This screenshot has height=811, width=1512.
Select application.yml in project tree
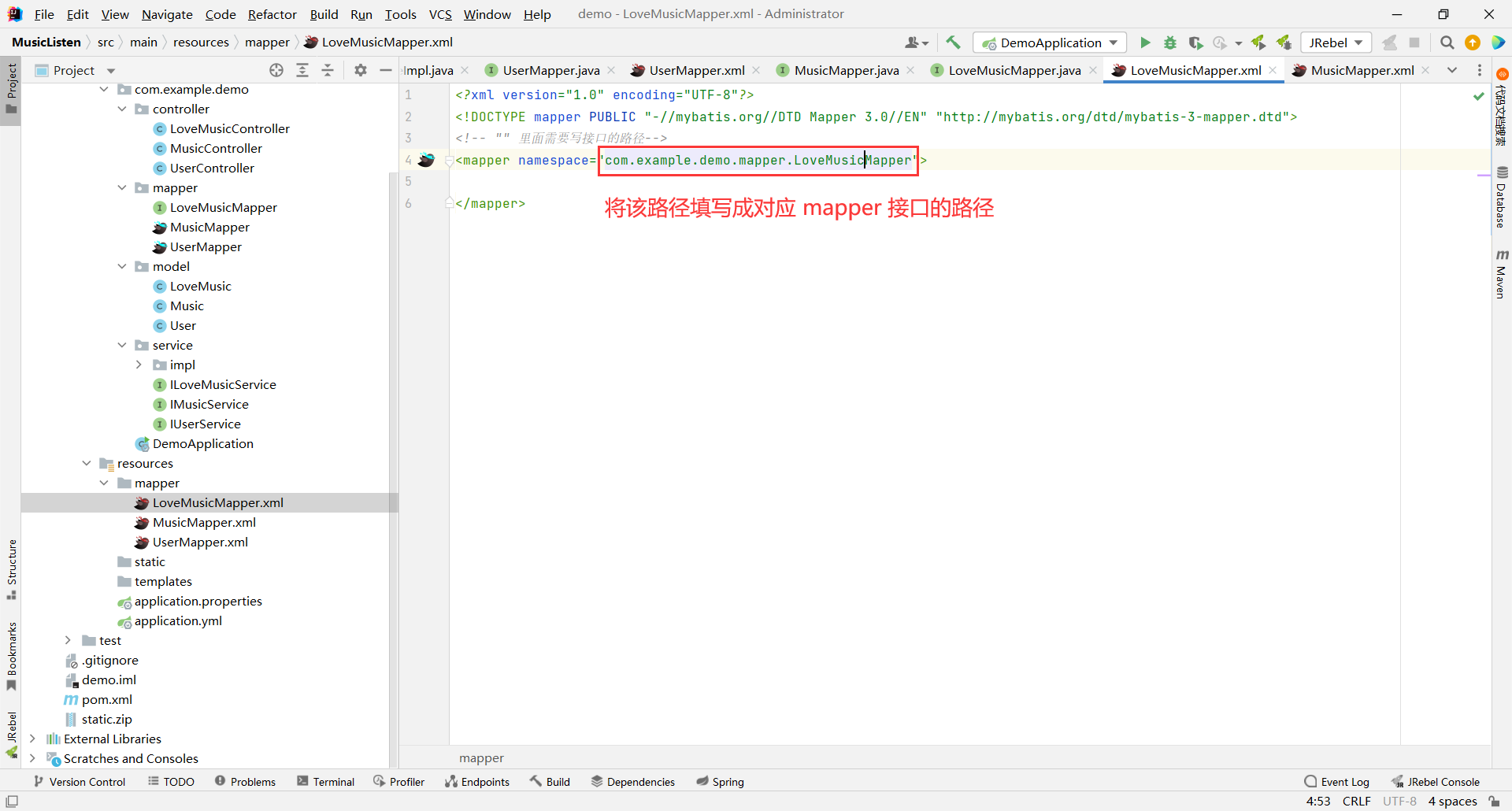pos(178,620)
